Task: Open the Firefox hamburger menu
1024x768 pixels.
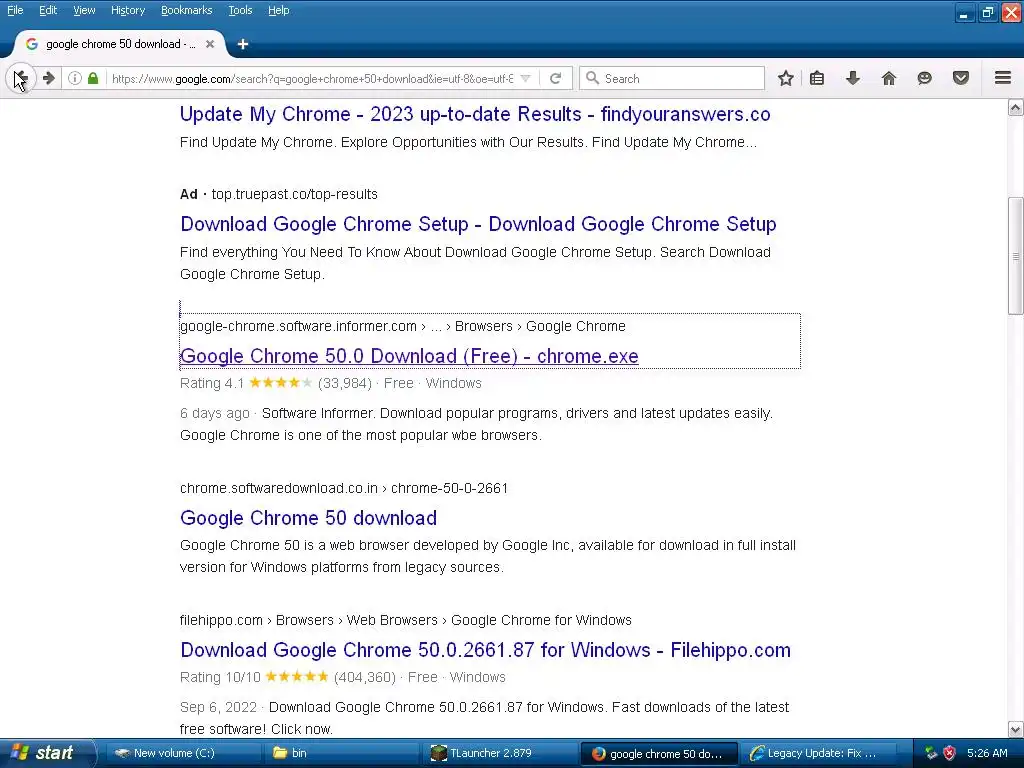Action: coord(1003,78)
